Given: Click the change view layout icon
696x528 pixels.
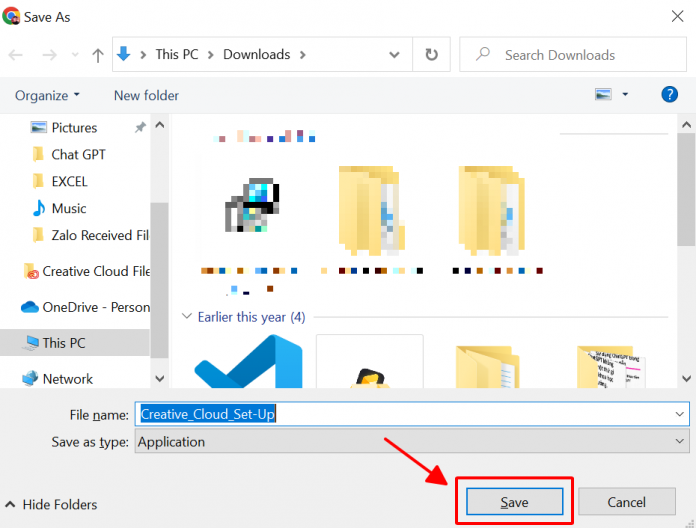Looking at the screenshot, I should tap(603, 94).
